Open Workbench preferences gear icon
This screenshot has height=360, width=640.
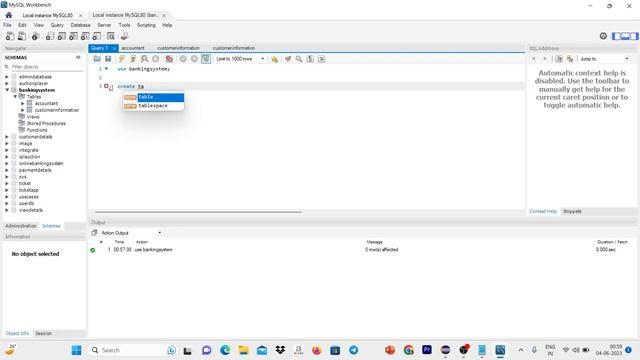(603, 36)
